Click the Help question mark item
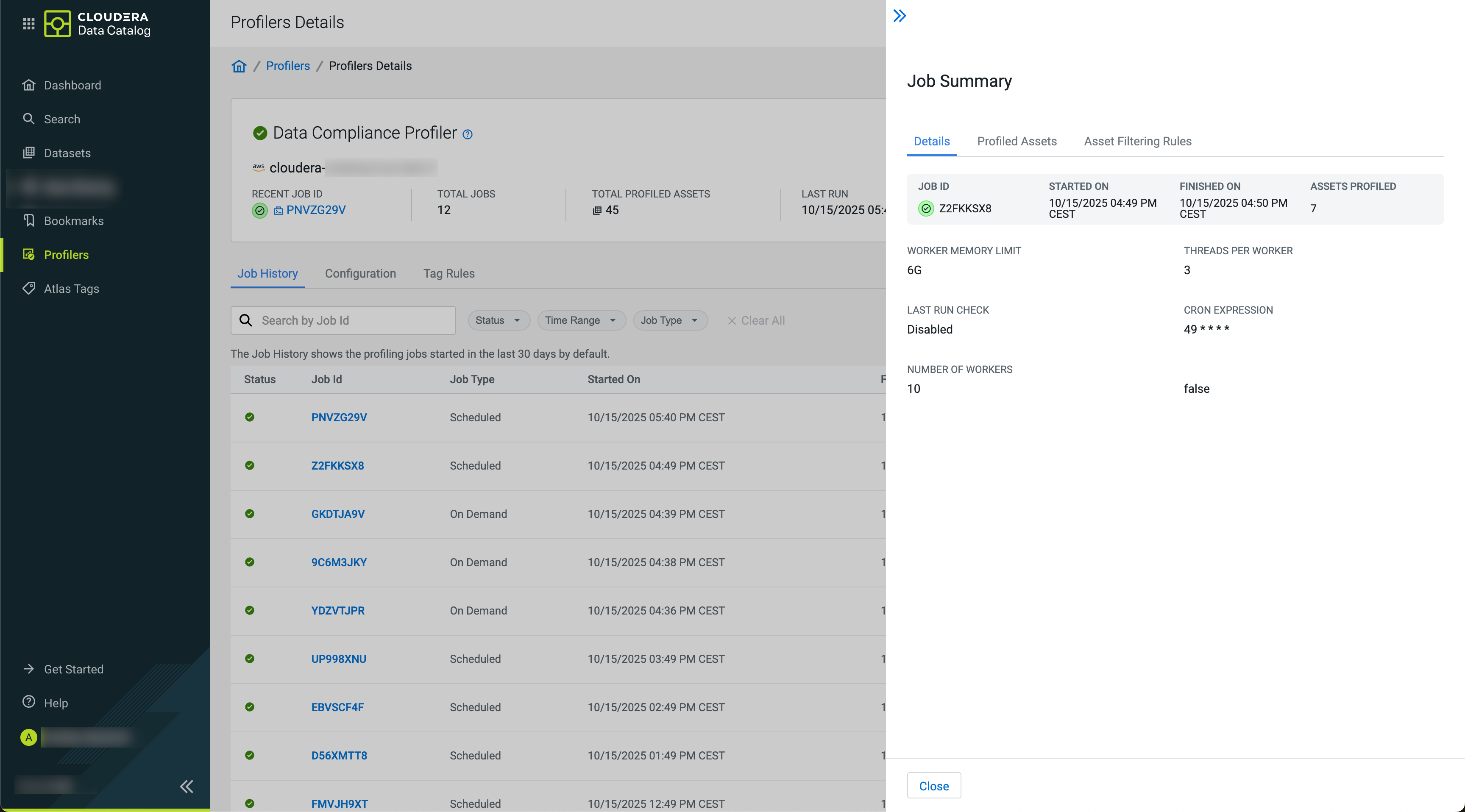The width and height of the screenshot is (1465, 812). pyautogui.click(x=55, y=703)
